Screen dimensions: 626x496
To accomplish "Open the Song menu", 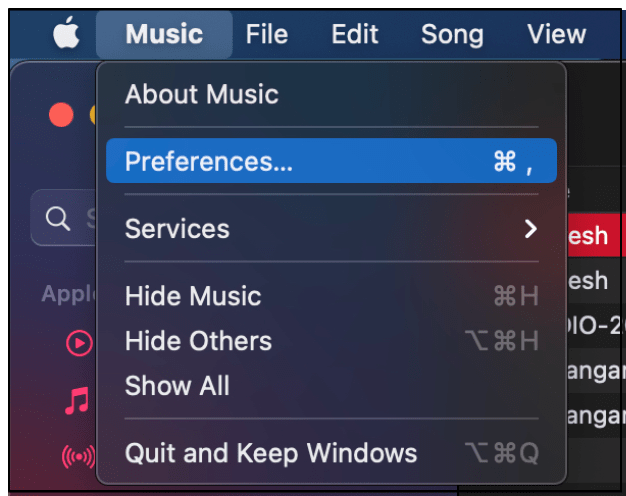I will pyautogui.click(x=452, y=35).
